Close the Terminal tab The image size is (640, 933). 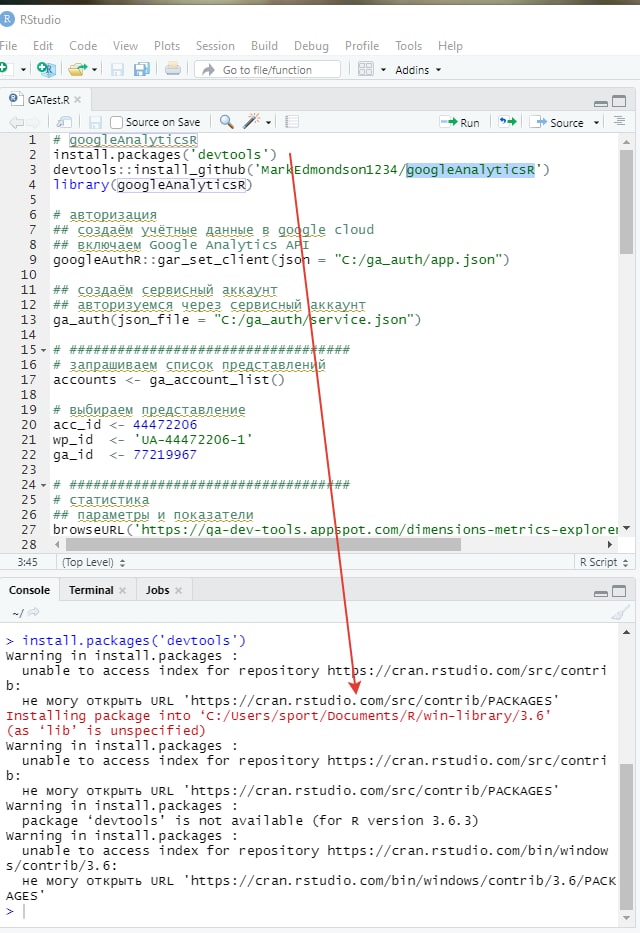tap(123, 590)
